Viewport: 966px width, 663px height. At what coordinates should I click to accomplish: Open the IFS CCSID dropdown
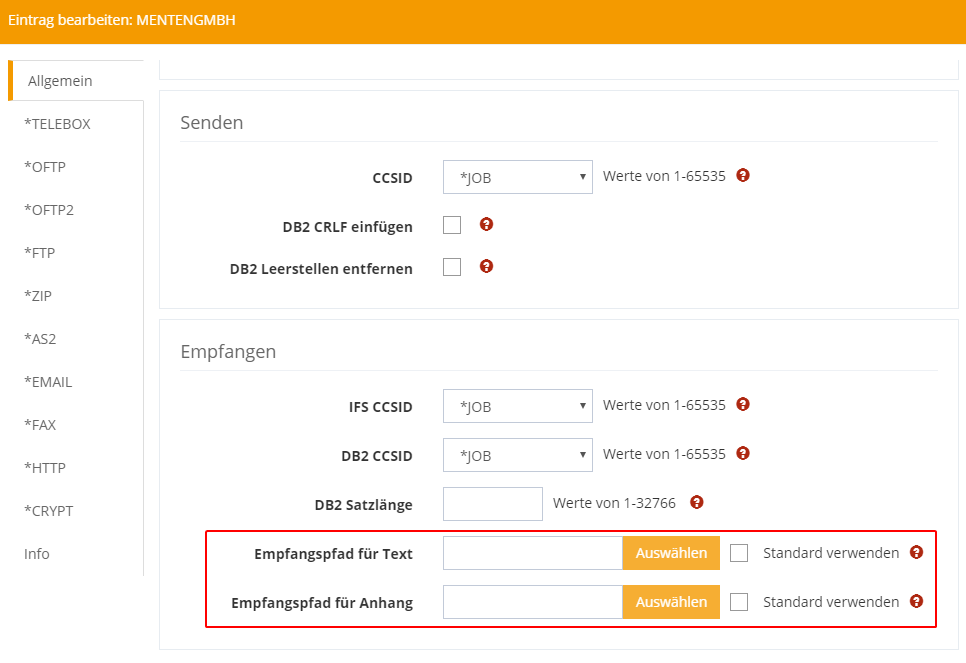(x=517, y=406)
